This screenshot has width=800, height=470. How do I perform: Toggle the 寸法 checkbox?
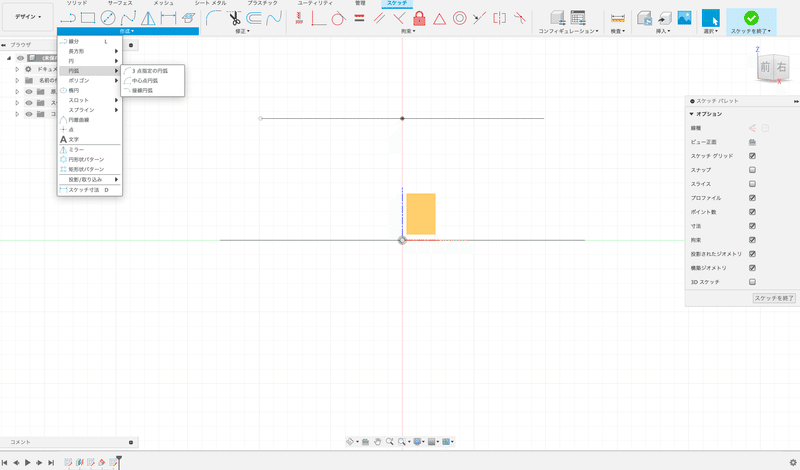pyautogui.click(x=752, y=226)
